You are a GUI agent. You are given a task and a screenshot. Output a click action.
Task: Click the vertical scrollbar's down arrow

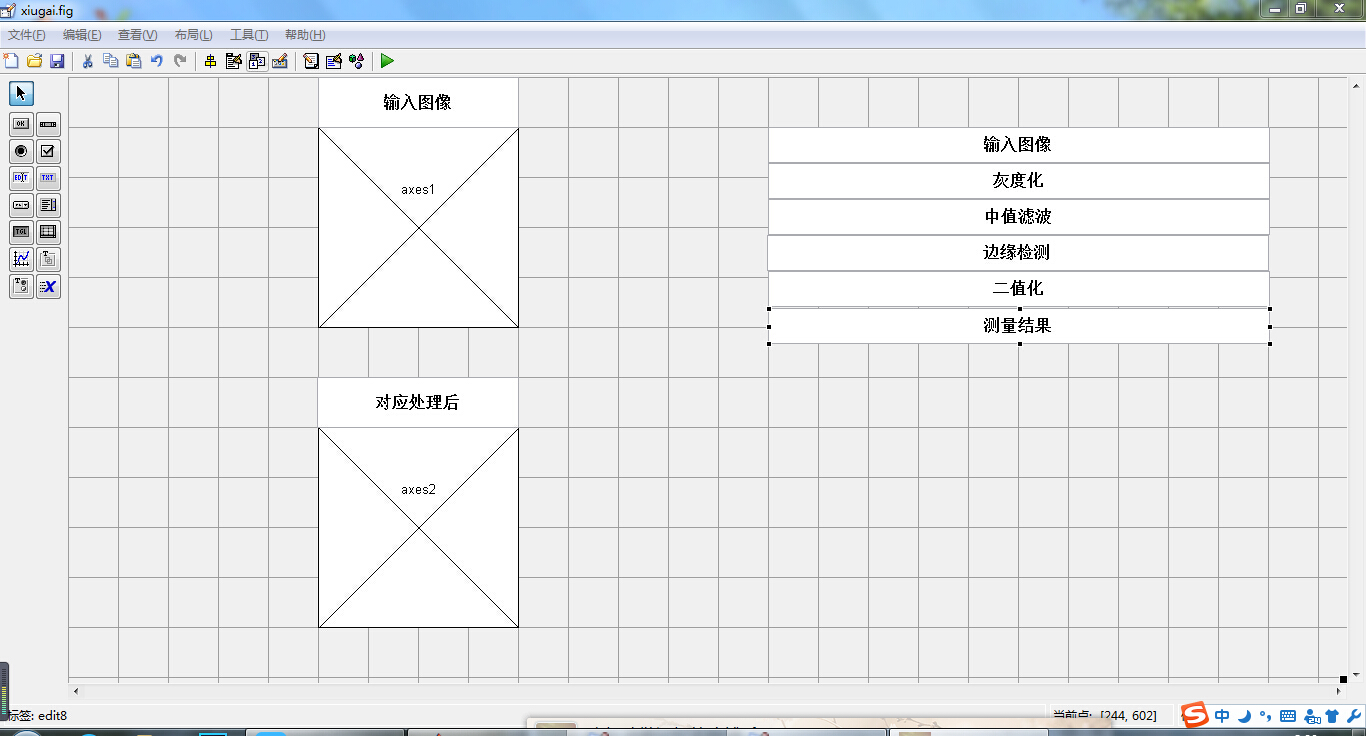pyautogui.click(x=1356, y=675)
